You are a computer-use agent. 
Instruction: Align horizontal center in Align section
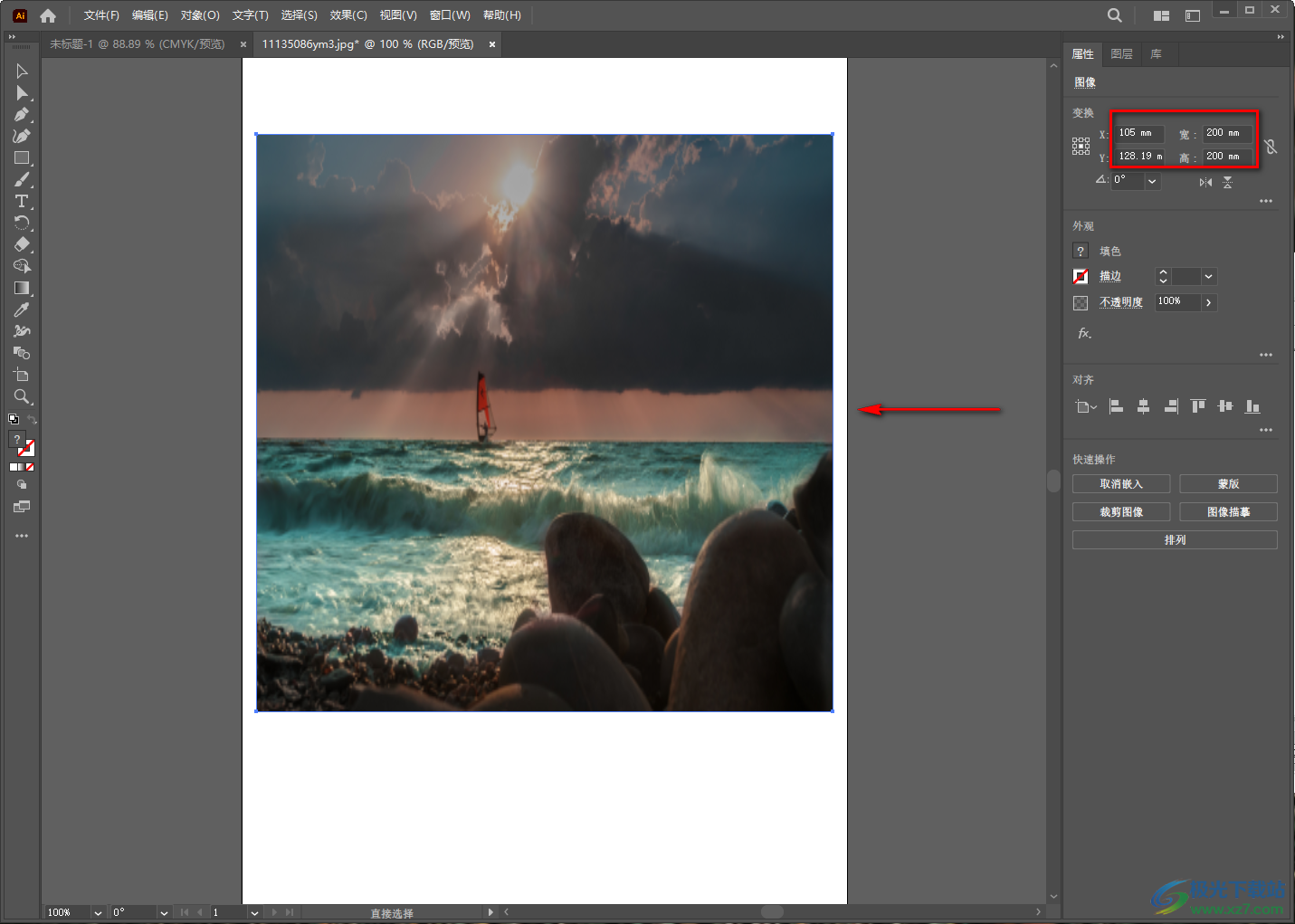click(x=1144, y=406)
